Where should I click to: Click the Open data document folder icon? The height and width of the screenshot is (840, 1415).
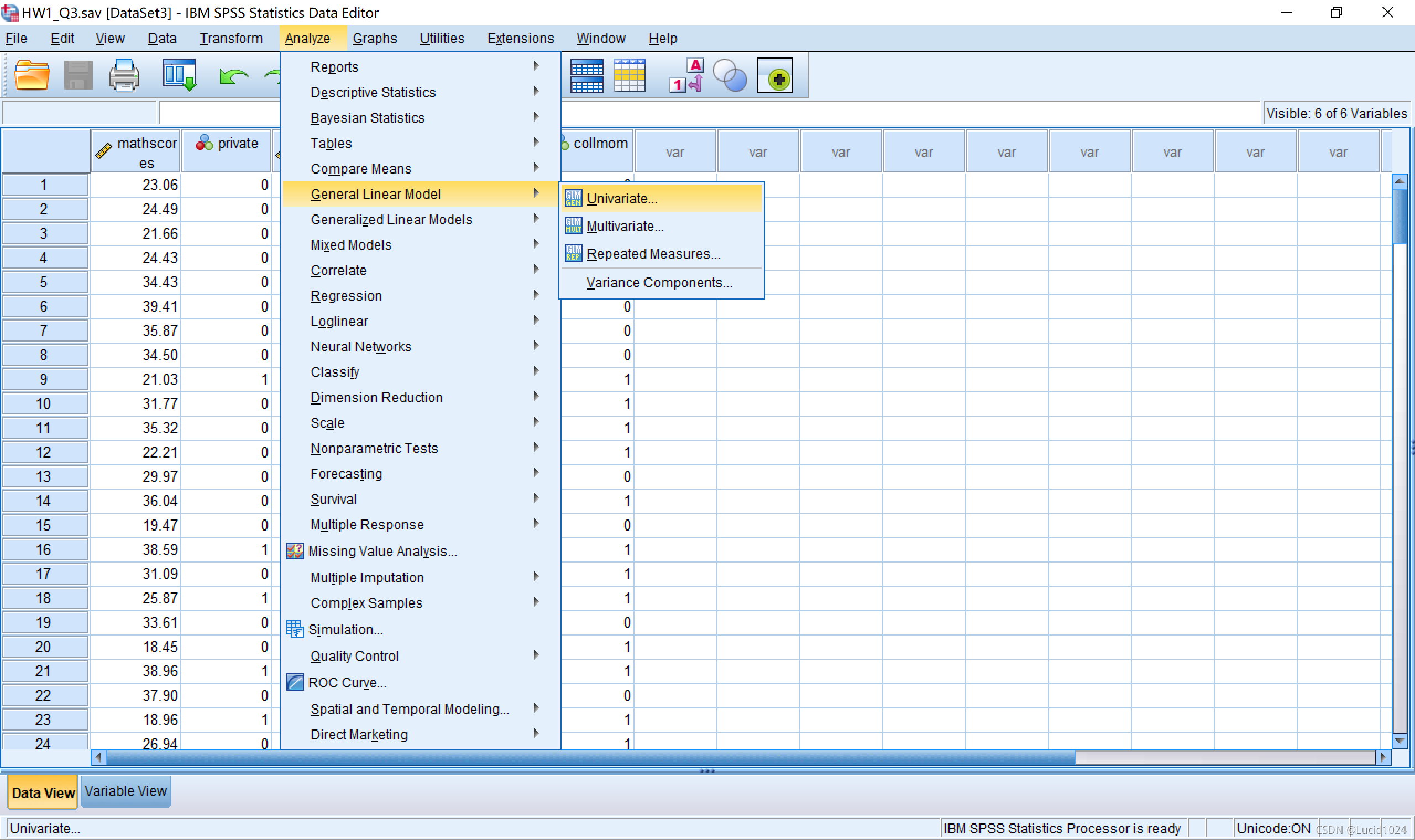tap(32, 75)
